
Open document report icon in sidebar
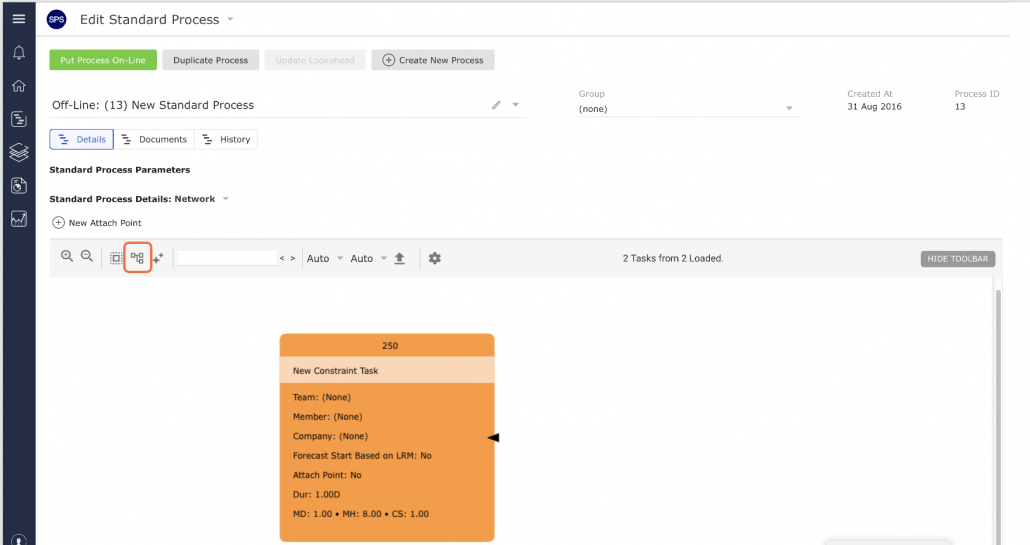click(x=19, y=186)
